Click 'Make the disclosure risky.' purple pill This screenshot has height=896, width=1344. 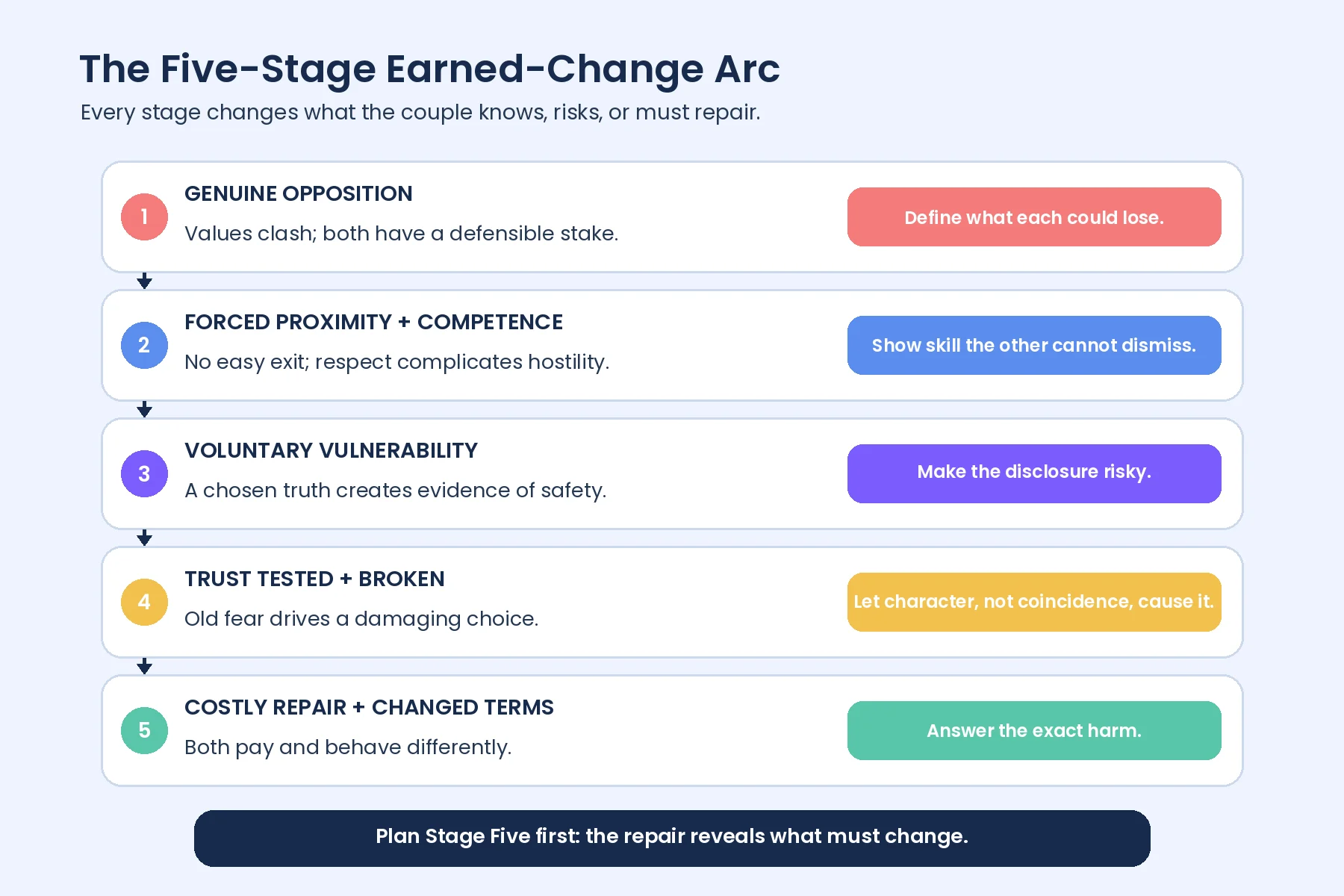[1034, 473]
